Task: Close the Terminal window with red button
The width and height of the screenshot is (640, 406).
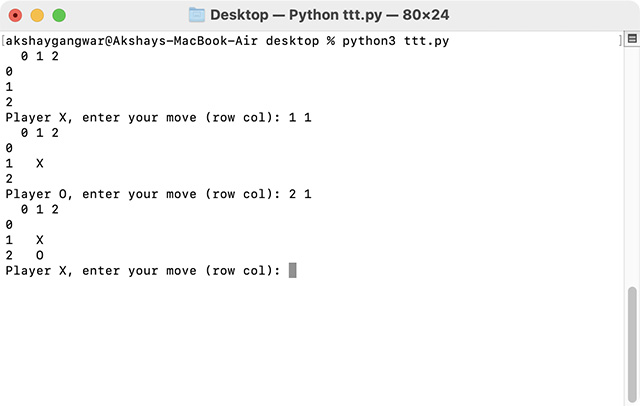Action: 16,16
